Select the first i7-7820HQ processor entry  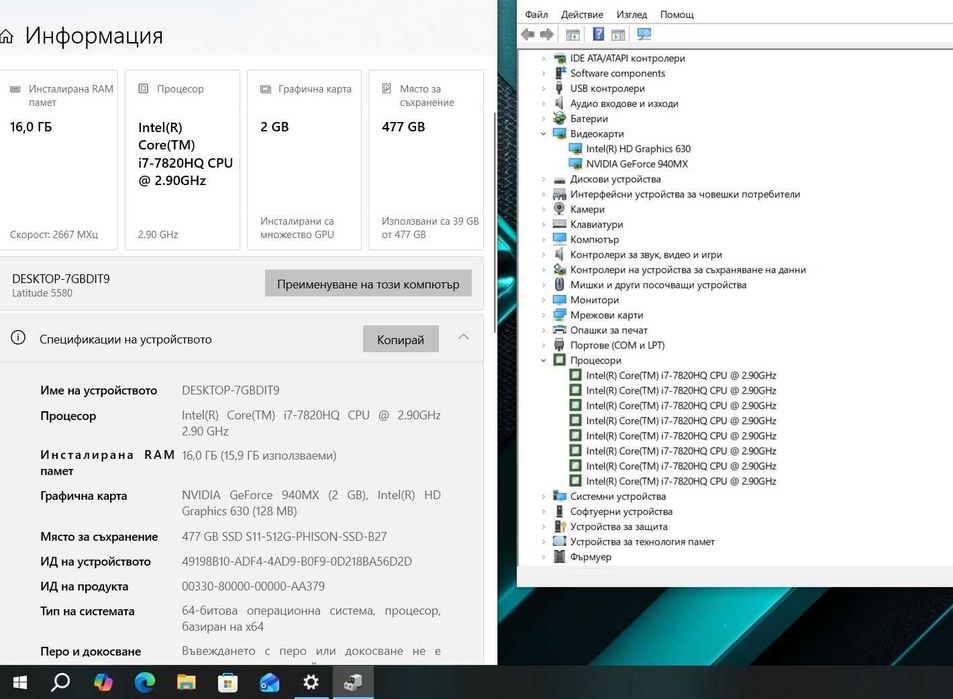coord(681,376)
